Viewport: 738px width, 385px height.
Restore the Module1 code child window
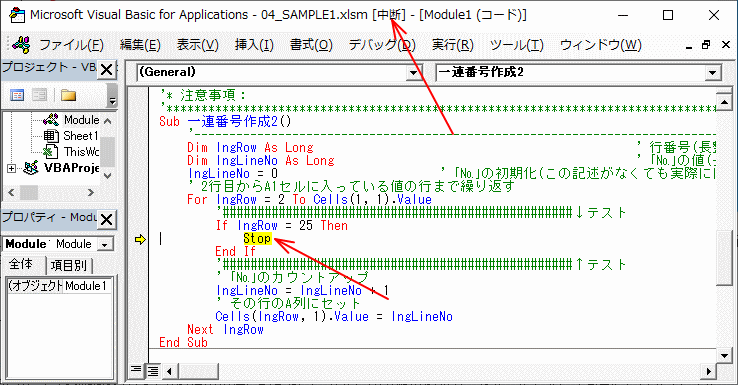[x=706, y=45]
